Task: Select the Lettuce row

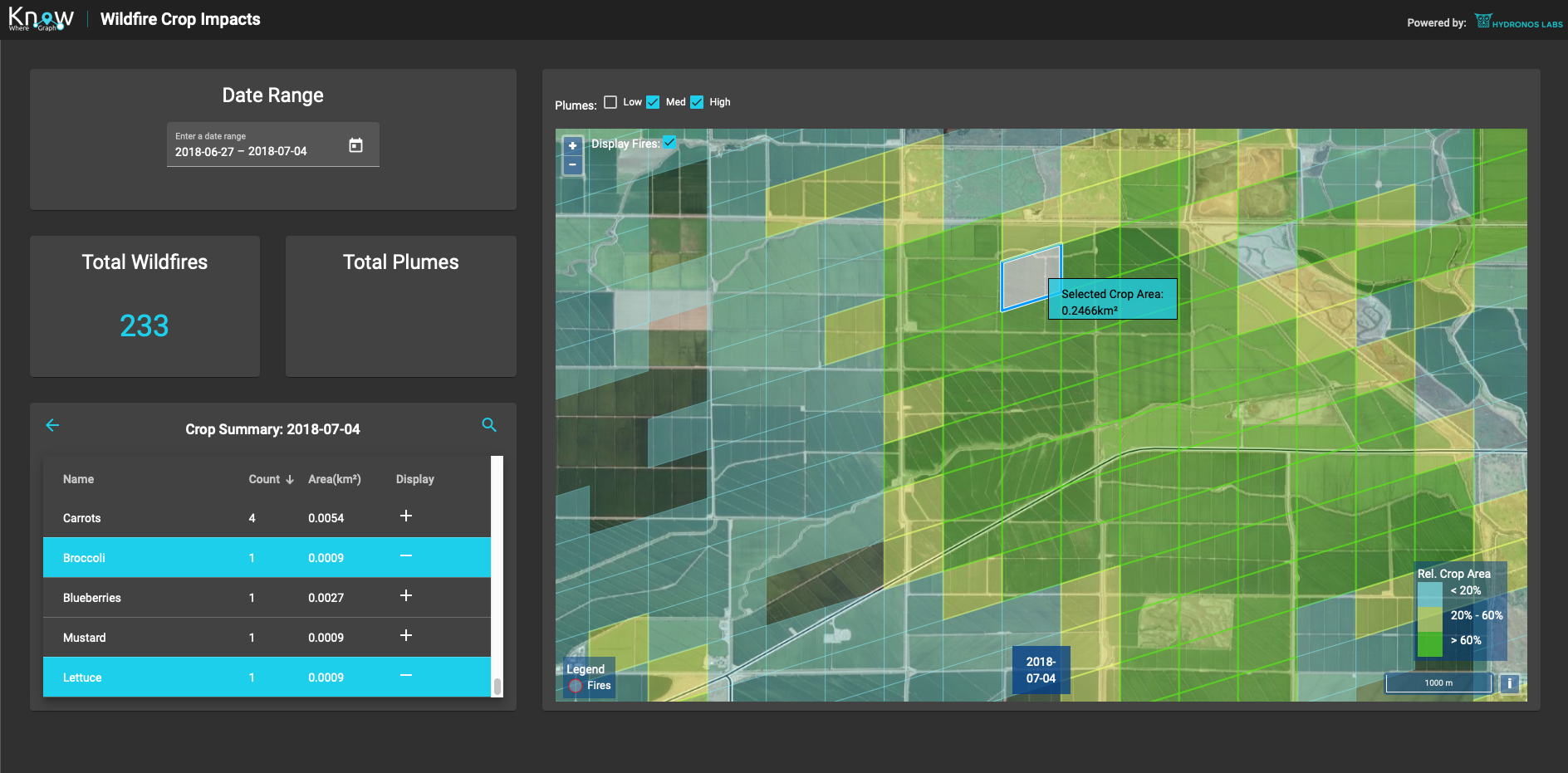Action: 82,678
